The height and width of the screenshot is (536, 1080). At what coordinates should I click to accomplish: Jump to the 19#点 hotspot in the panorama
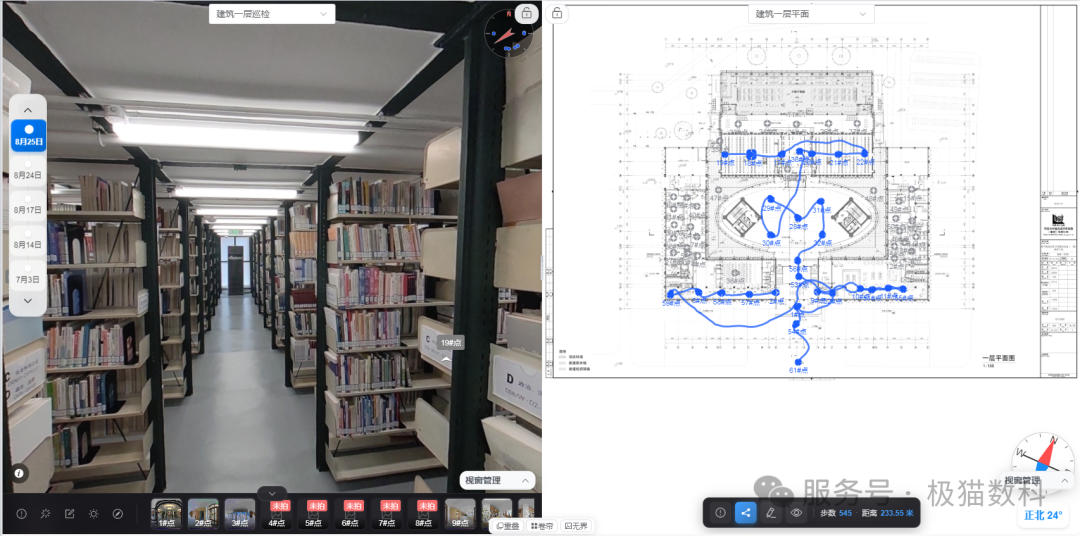(x=451, y=343)
